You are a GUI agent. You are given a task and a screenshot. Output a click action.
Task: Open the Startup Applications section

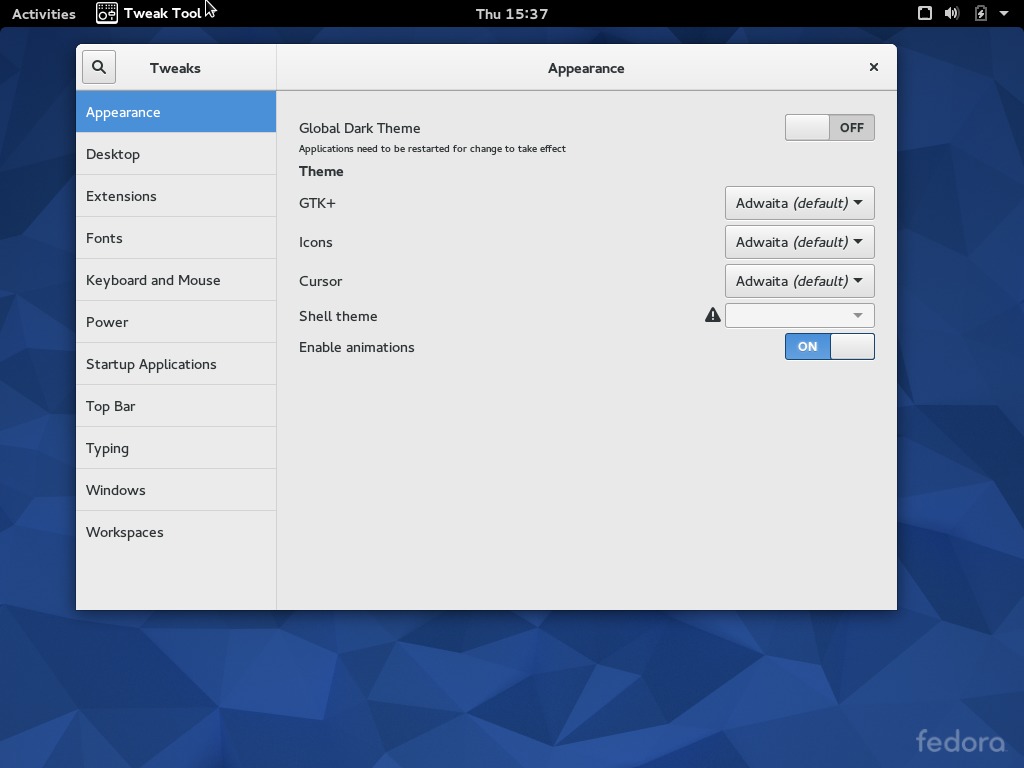tap(151, 364)
